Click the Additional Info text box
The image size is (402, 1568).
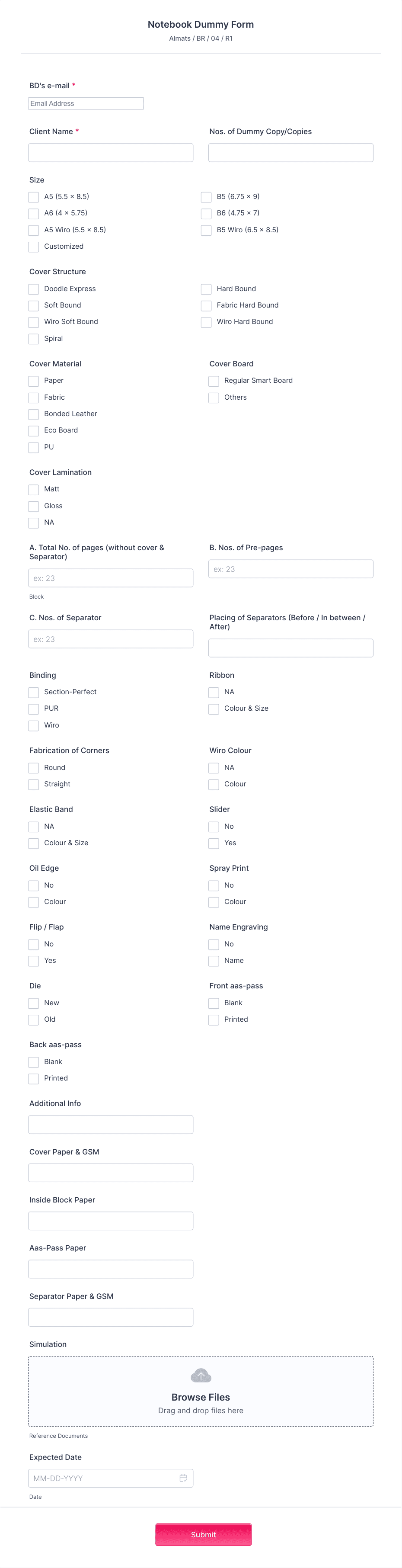point(111,1124)
